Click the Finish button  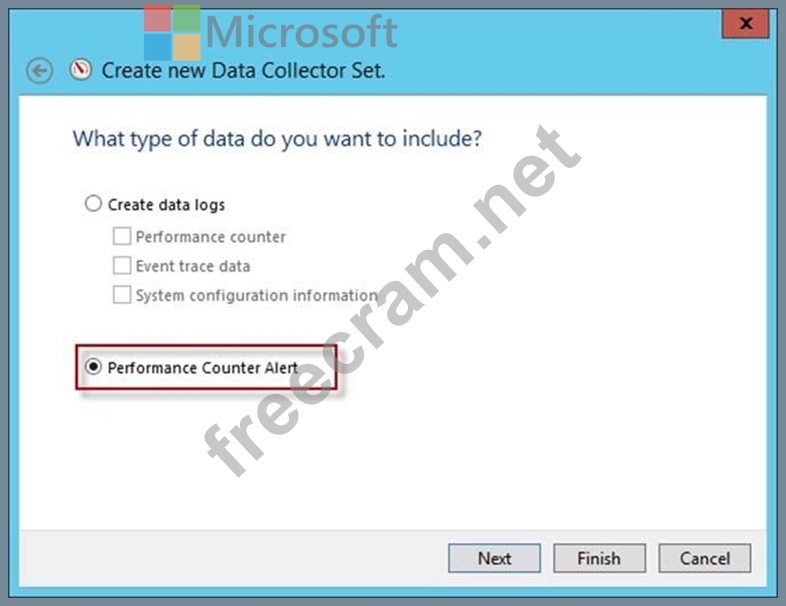point(599,558)
